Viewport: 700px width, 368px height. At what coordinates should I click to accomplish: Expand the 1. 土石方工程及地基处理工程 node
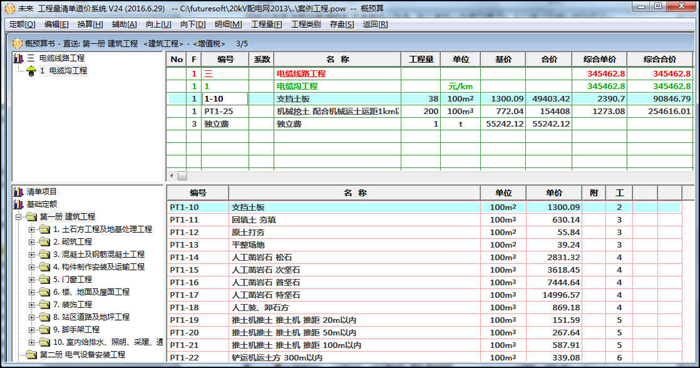pos(31,230)
